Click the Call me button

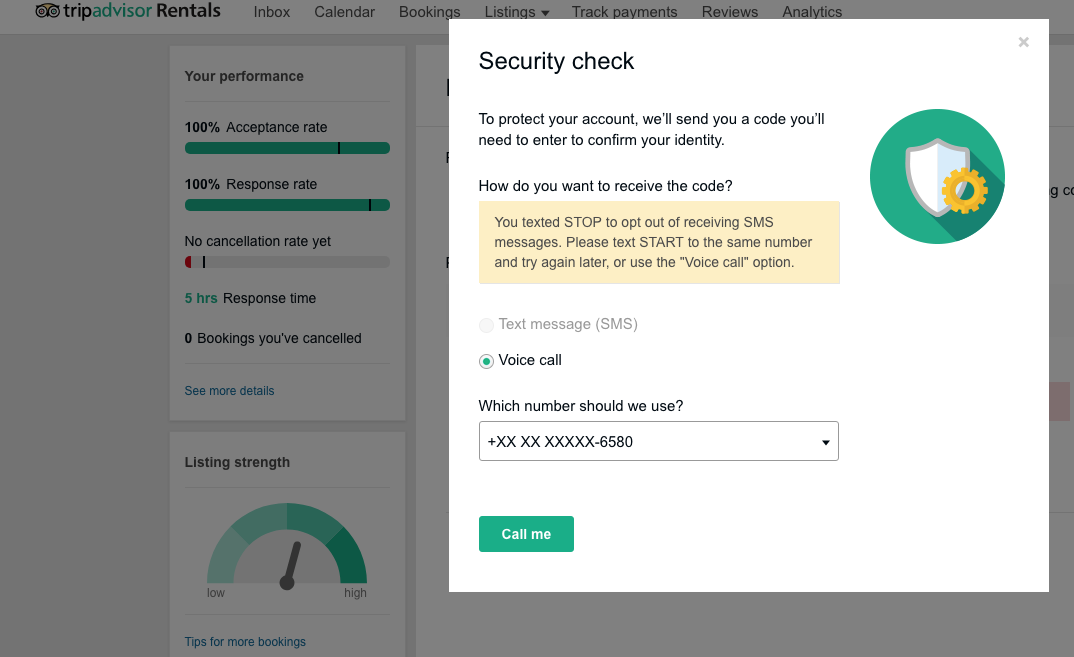(x=526, y=534)
